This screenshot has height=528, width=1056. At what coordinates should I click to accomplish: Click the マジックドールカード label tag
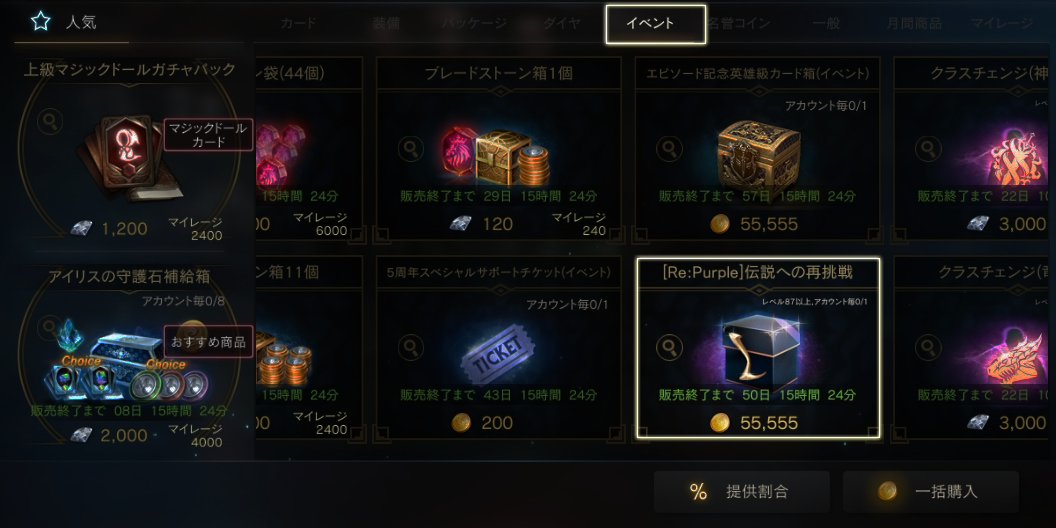209,135
